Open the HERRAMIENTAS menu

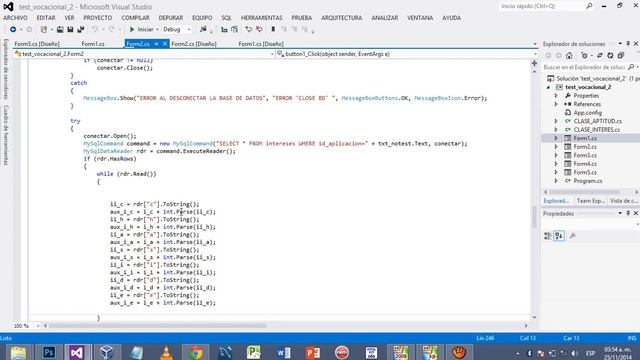[262, 18]
